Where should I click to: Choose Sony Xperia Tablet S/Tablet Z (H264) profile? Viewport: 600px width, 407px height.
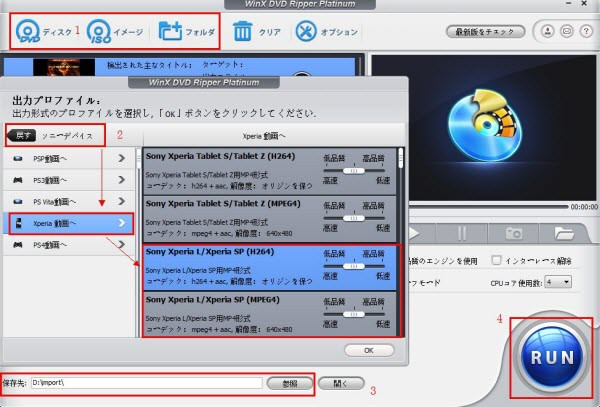(x=270, y=171)
